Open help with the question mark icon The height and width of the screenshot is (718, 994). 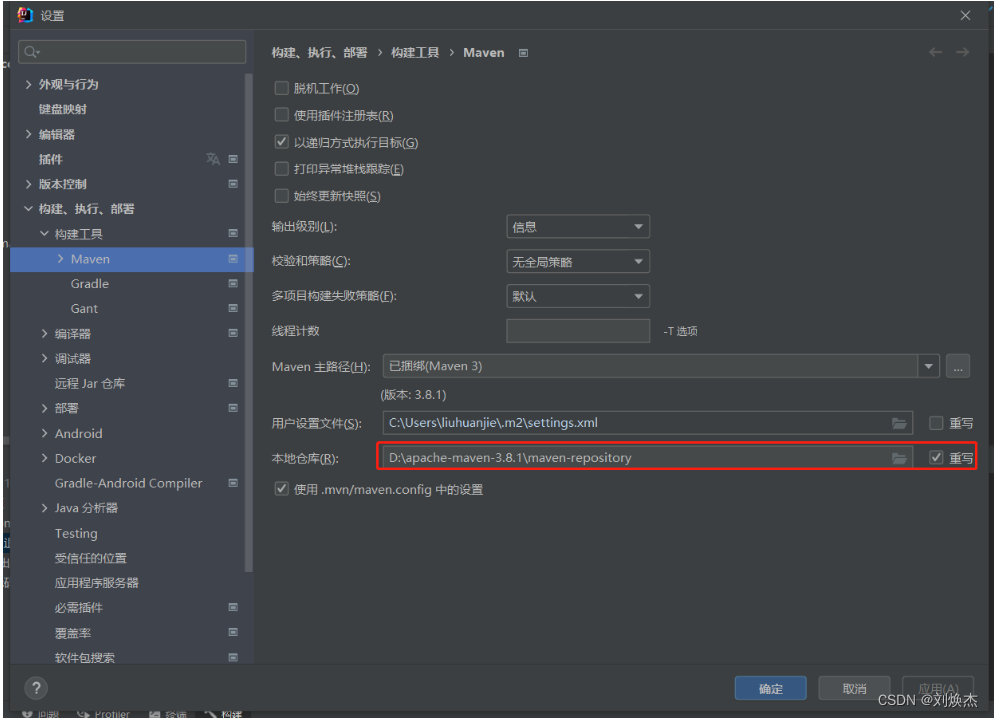click(36, 688)
